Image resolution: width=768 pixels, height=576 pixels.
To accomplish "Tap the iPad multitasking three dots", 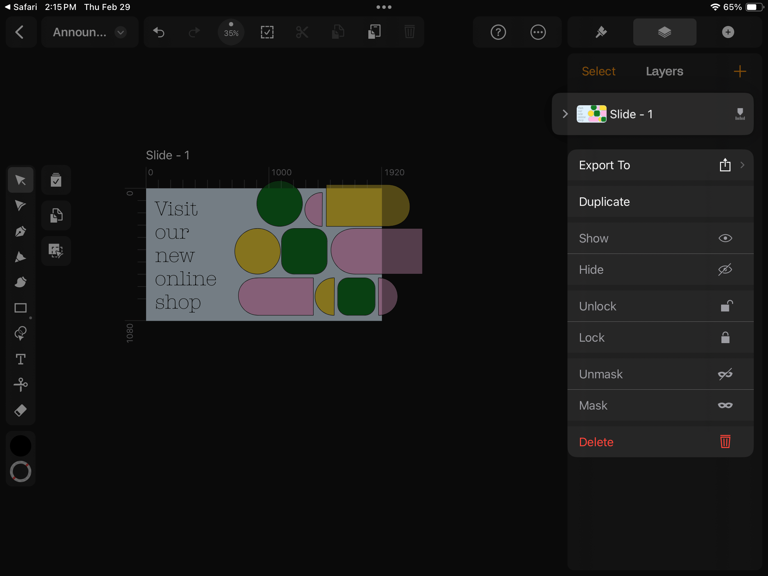I will (x=384, y=7).
